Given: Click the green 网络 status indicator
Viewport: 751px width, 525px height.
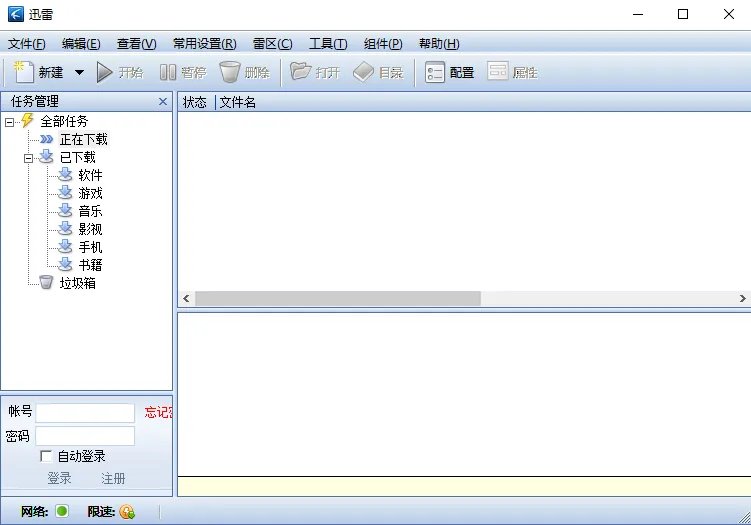Looking at the screenshot, I should pos(62,512).
